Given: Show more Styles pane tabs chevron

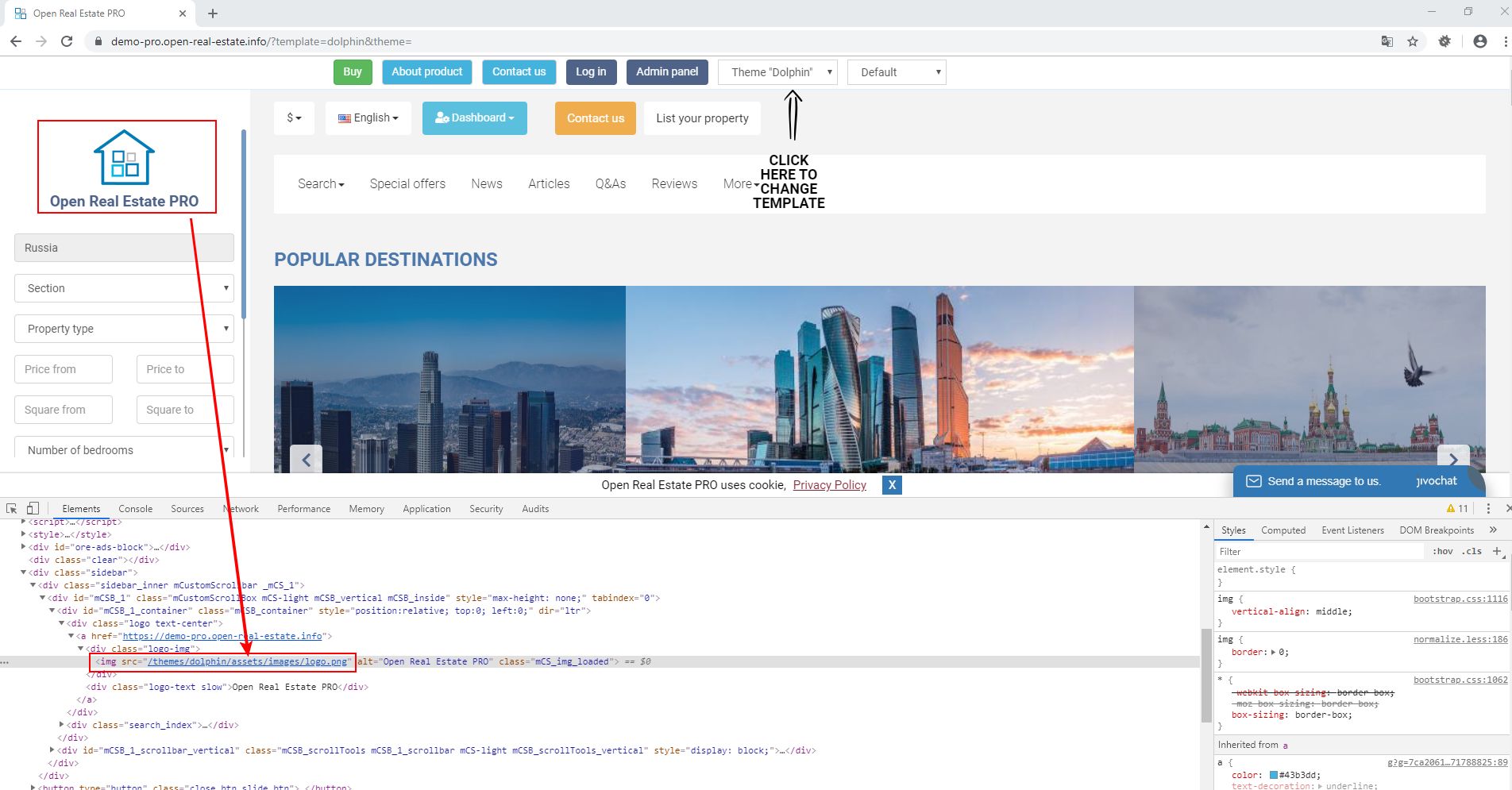Looking at the screenshot, I should 1493,530.
